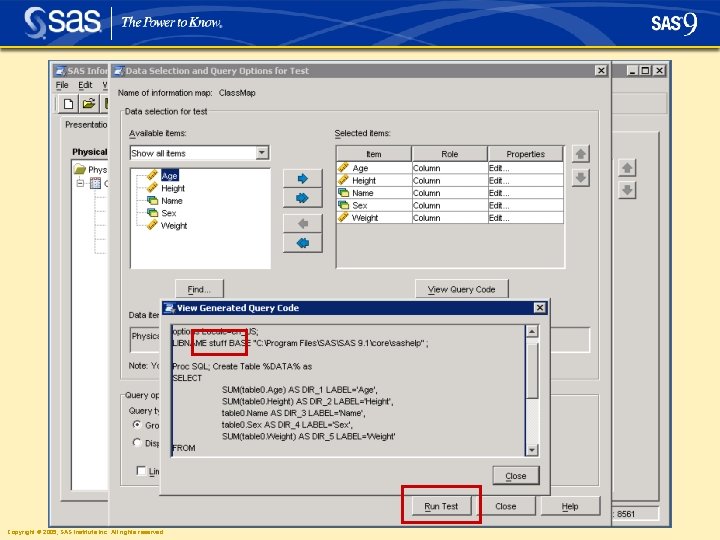Click Close in the query code dialog

516,476
